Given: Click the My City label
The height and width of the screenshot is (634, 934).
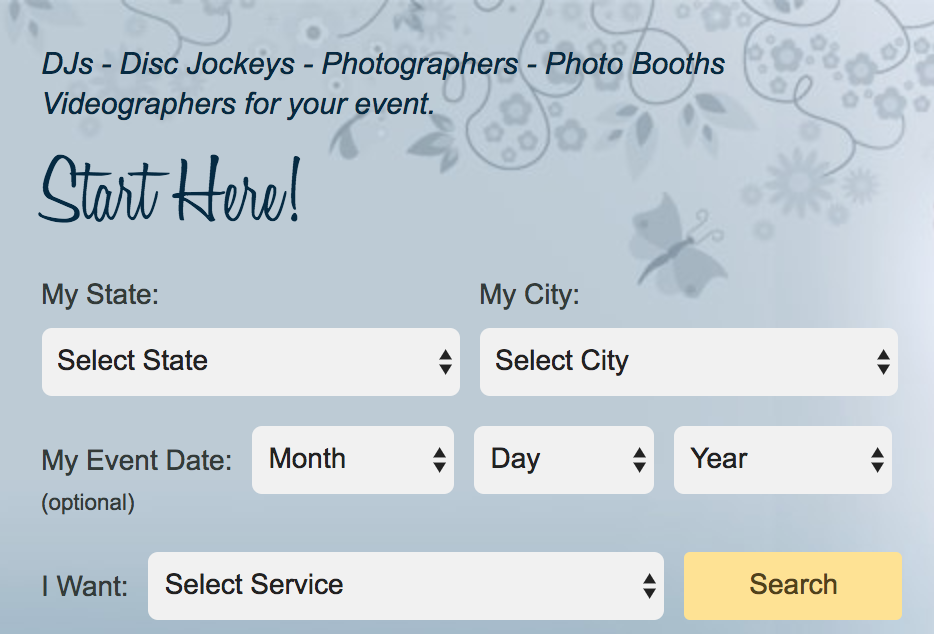Looking at the screenshot, I should coord(529,295).
